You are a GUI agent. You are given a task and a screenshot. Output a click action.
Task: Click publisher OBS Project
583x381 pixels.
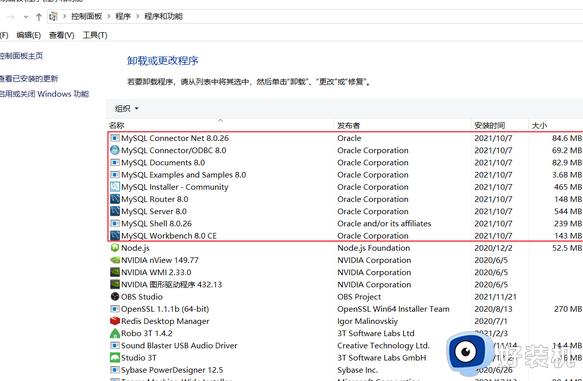click(x=359, y=297)
